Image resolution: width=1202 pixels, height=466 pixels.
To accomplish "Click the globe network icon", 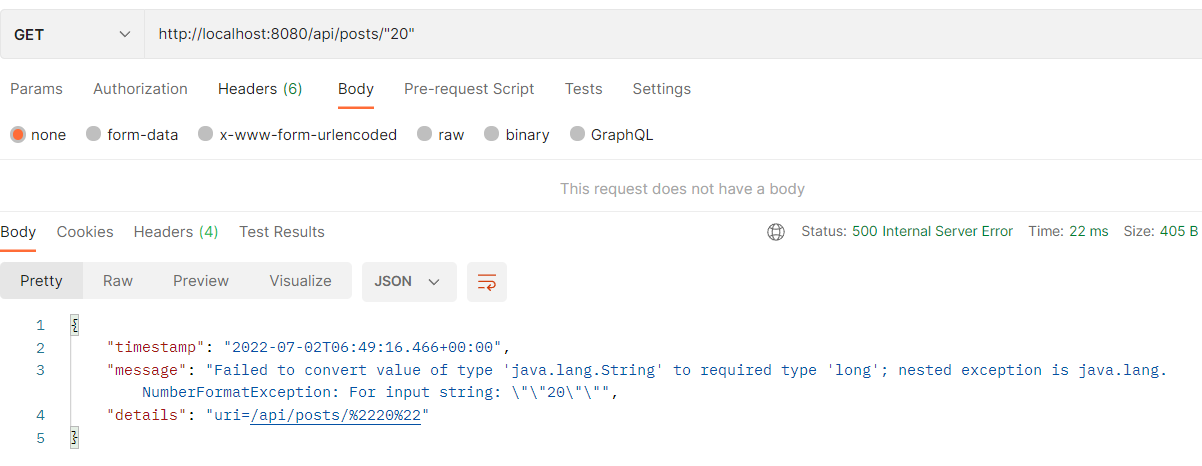I will click(776, 232).
